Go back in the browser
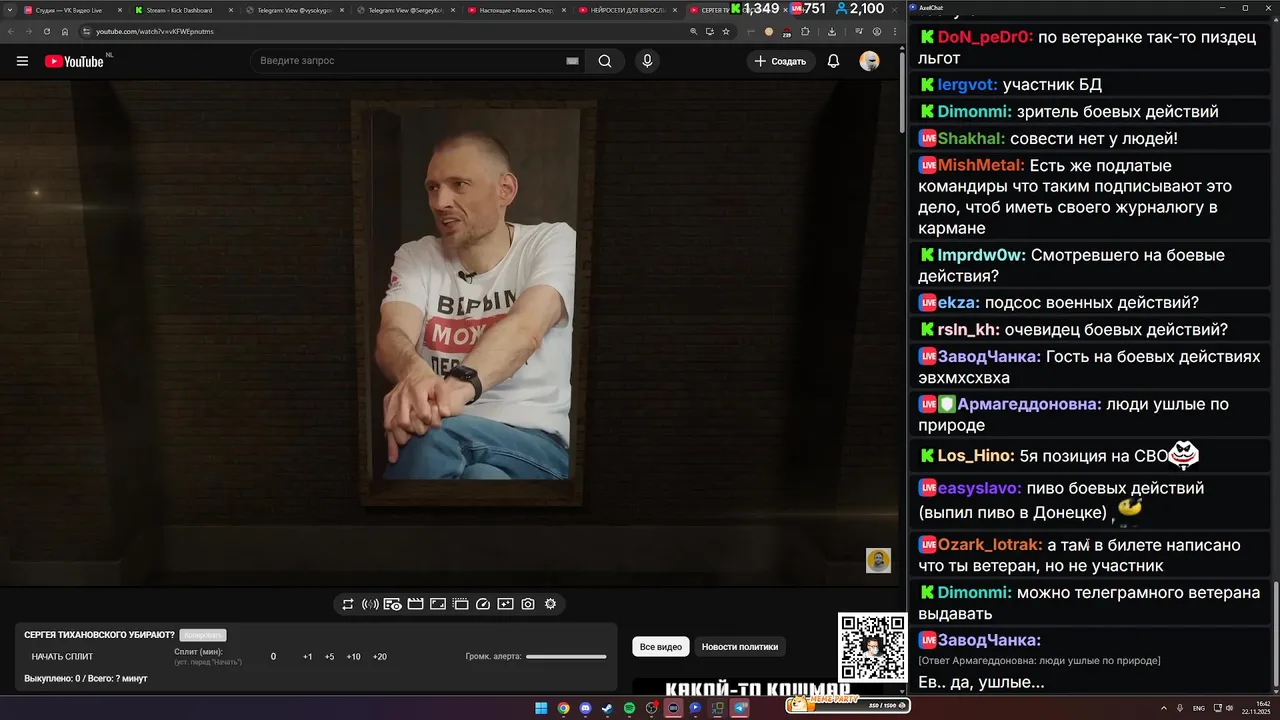Viewport: 1280px width, 720px height. point(11,31)
